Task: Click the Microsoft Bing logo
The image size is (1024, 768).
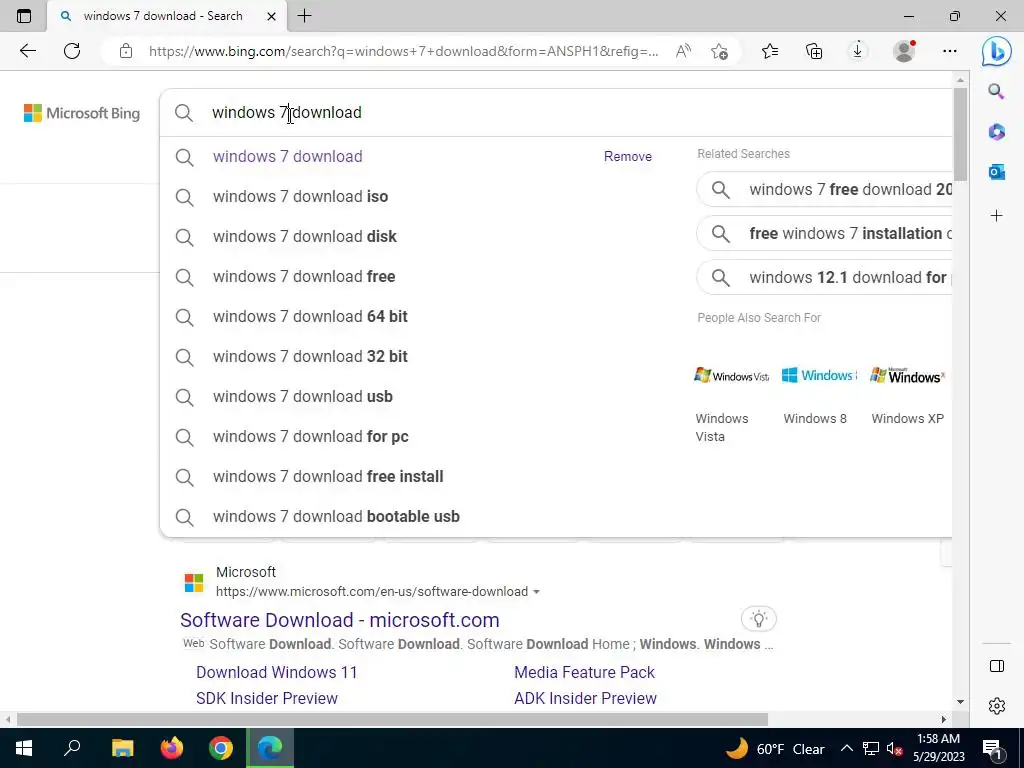Action: (x=82, y=113)
